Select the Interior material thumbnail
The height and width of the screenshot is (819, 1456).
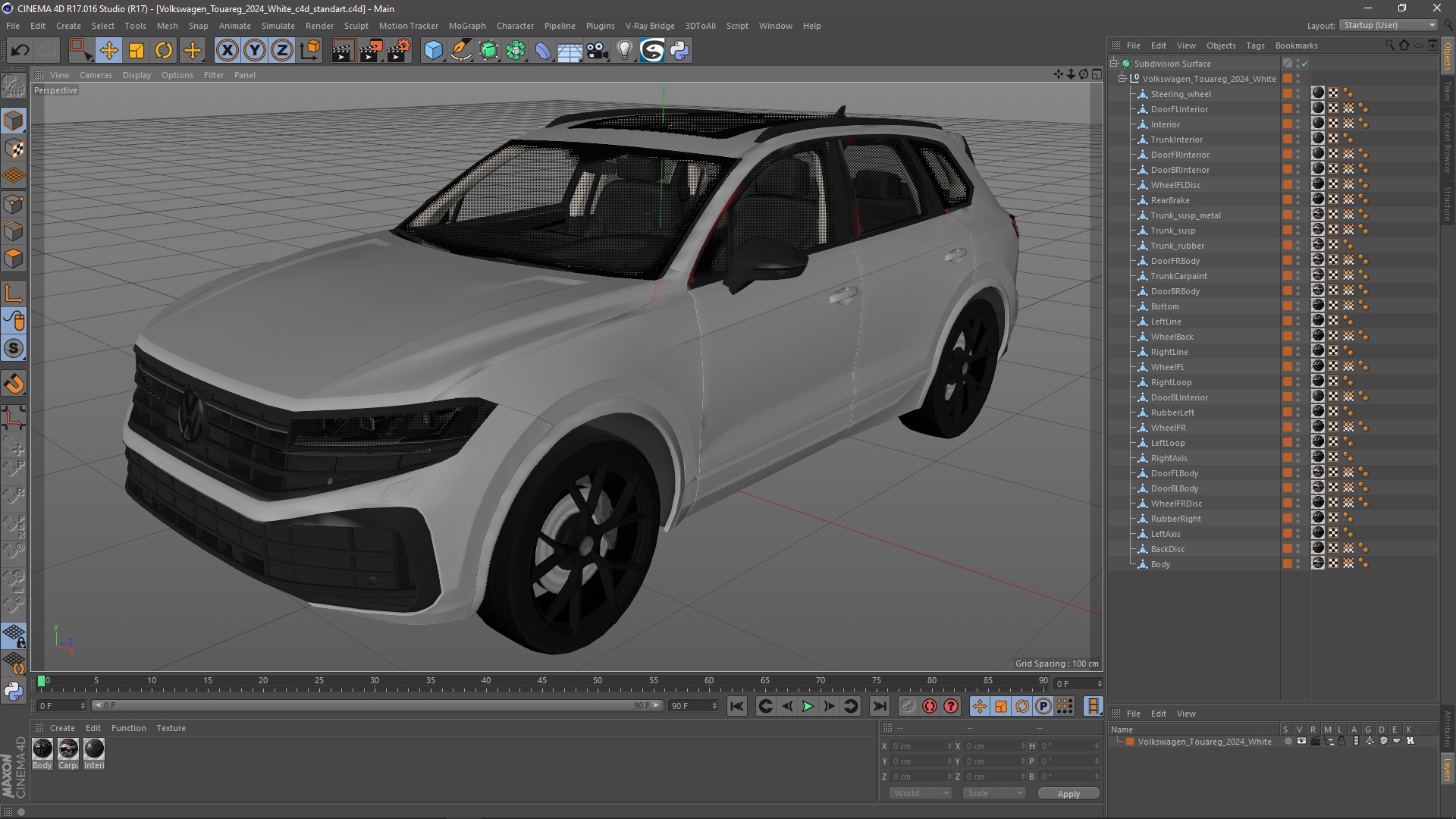94,749
